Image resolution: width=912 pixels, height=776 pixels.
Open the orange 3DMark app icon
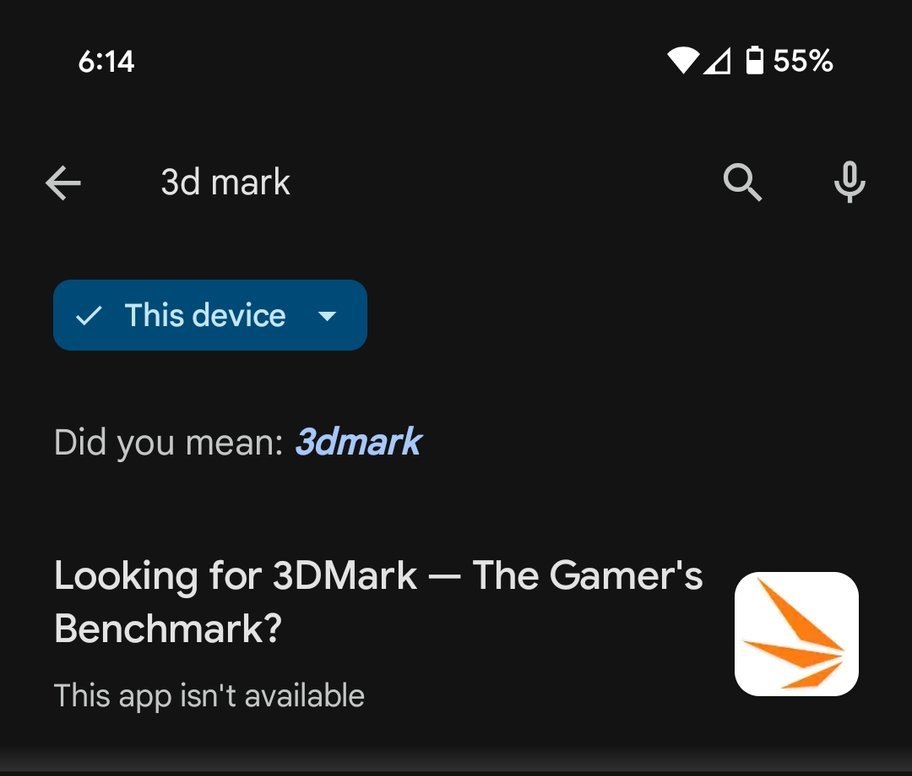796,633
